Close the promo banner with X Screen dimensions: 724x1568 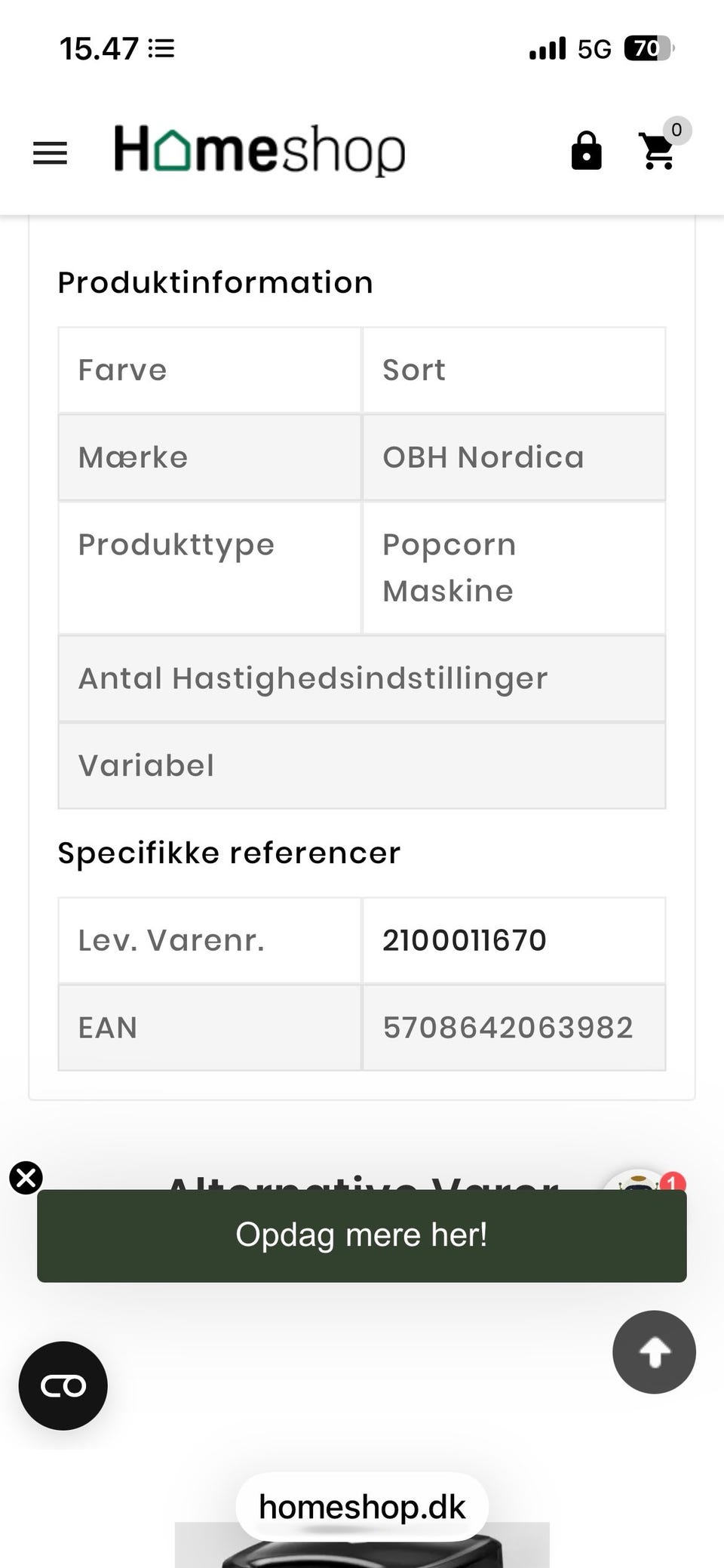[x=26, y=1177]
